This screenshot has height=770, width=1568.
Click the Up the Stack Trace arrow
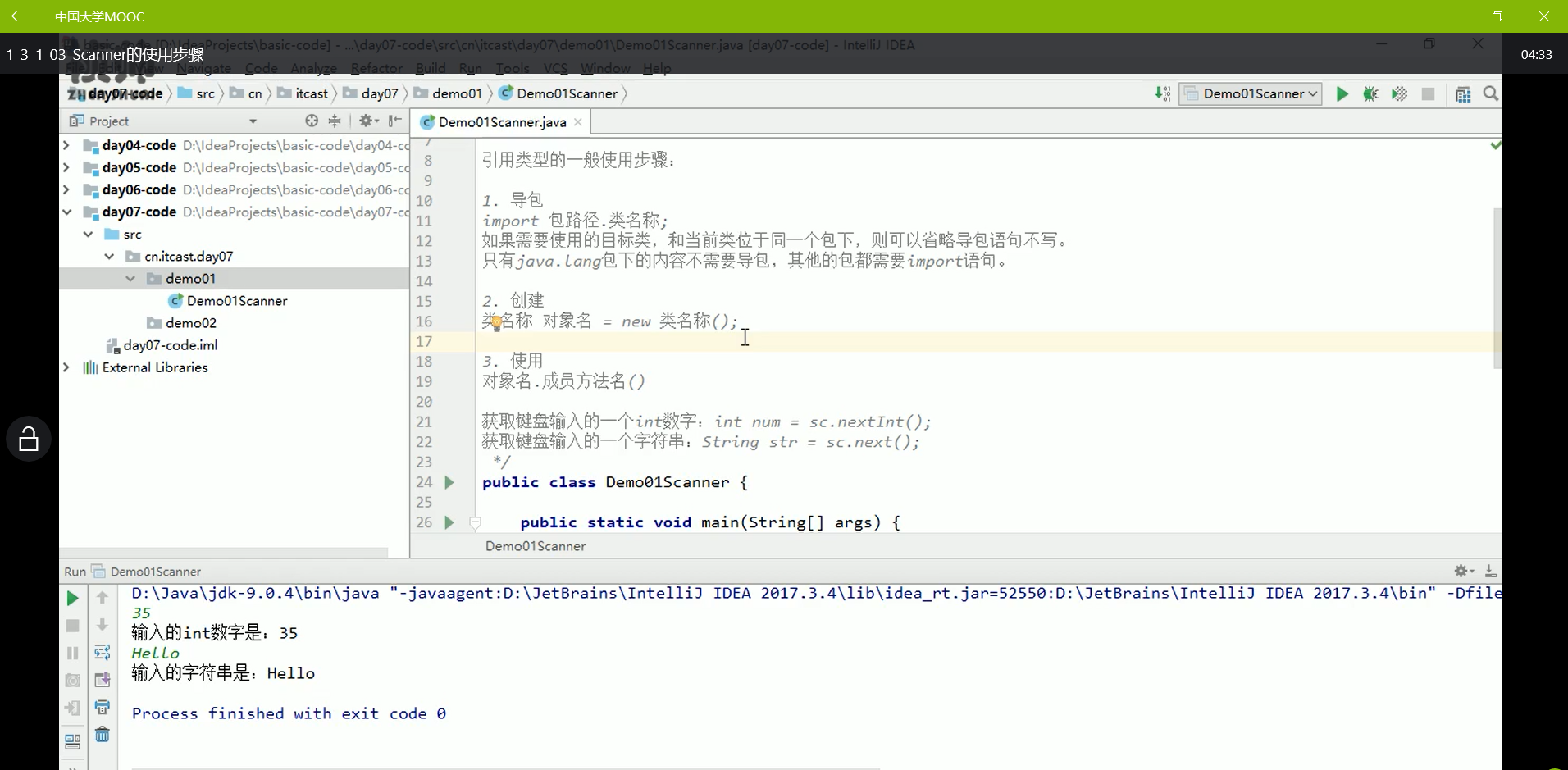pyautogui.click(x=103, y=598)
